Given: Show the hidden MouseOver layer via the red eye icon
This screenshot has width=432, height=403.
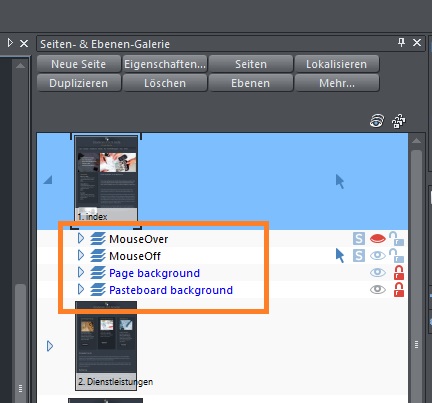Looking at the screenshot, I should (378, 239).
